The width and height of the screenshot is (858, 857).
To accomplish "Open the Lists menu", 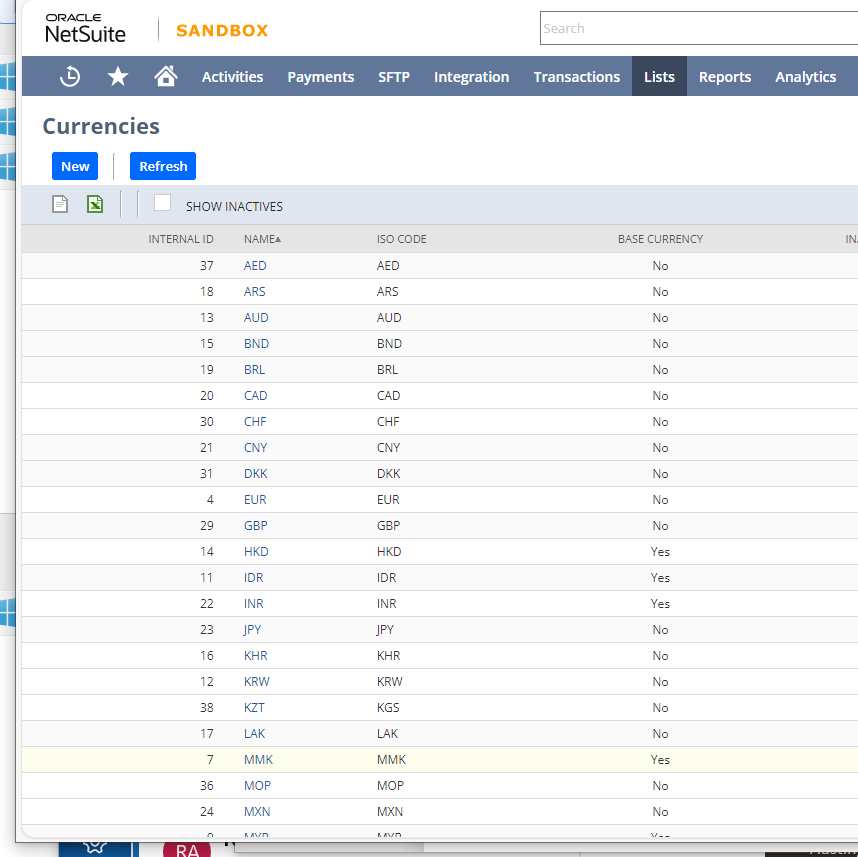I will click(x=659, y=77).
